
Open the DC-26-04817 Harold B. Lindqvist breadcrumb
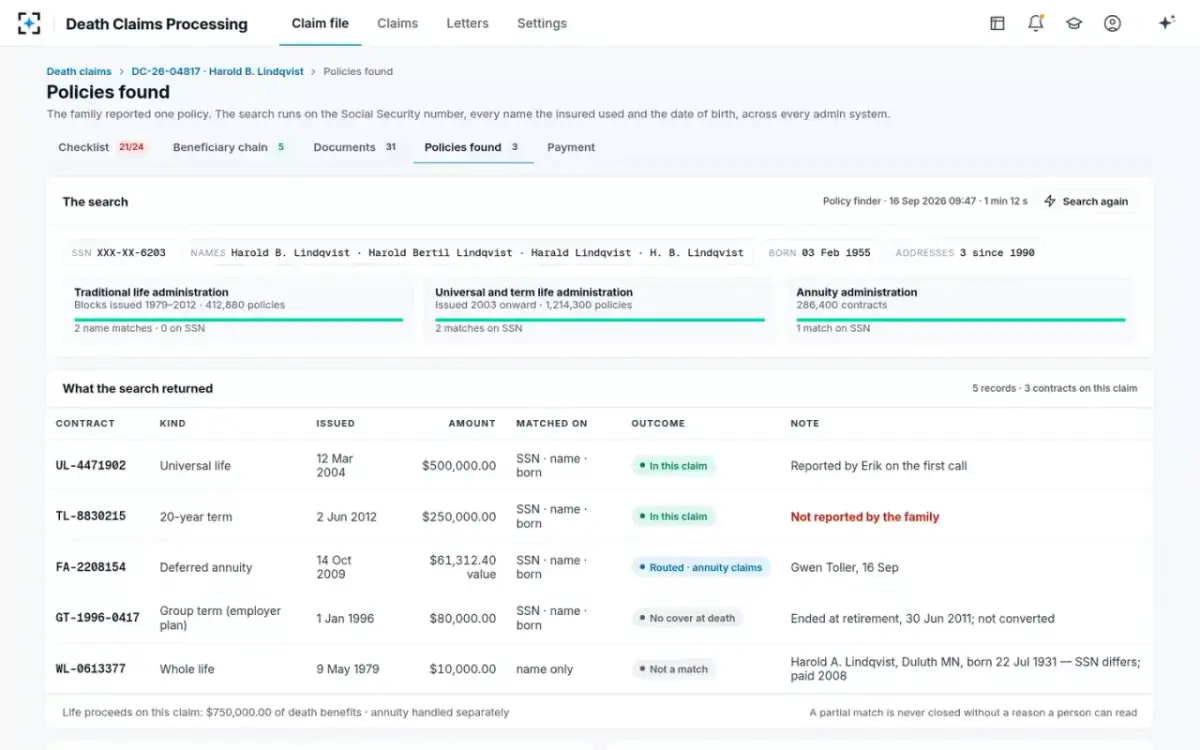(218, 72)
